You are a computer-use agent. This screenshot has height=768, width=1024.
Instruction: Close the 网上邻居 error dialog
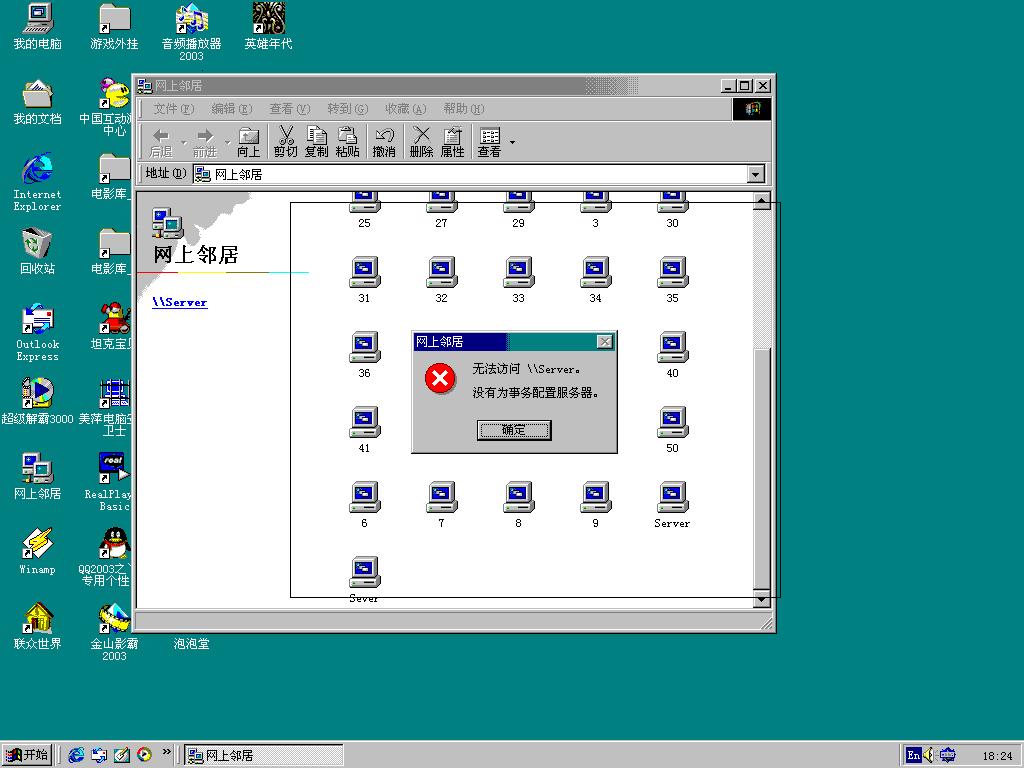click(605, 342)
